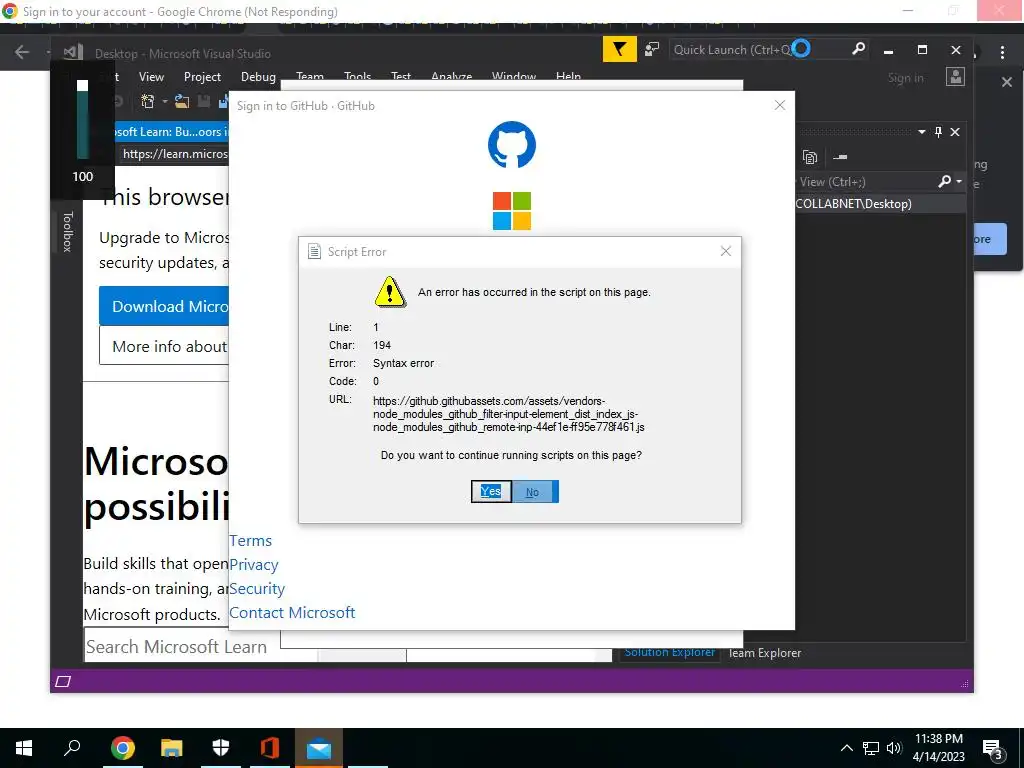Open Google Chrome from the taskbar
Image resolution: width=1024 pixels, height=768 pixels.
click(123, 748)
